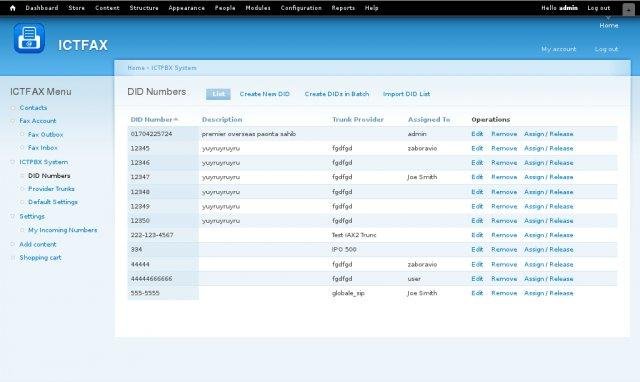Click Add content in the sidebar
Image resolution: width=640 pixels, height=382 pixels.
[x=38, y=244]
